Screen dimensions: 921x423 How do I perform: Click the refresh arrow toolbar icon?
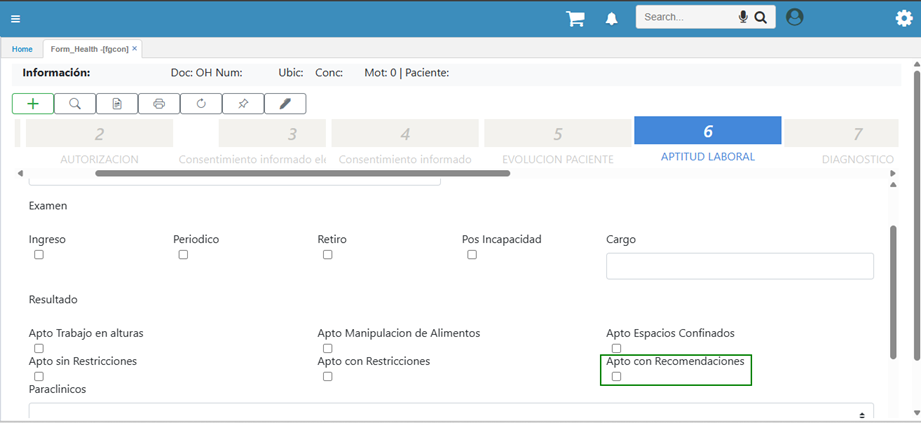click(x=201, y=103)
